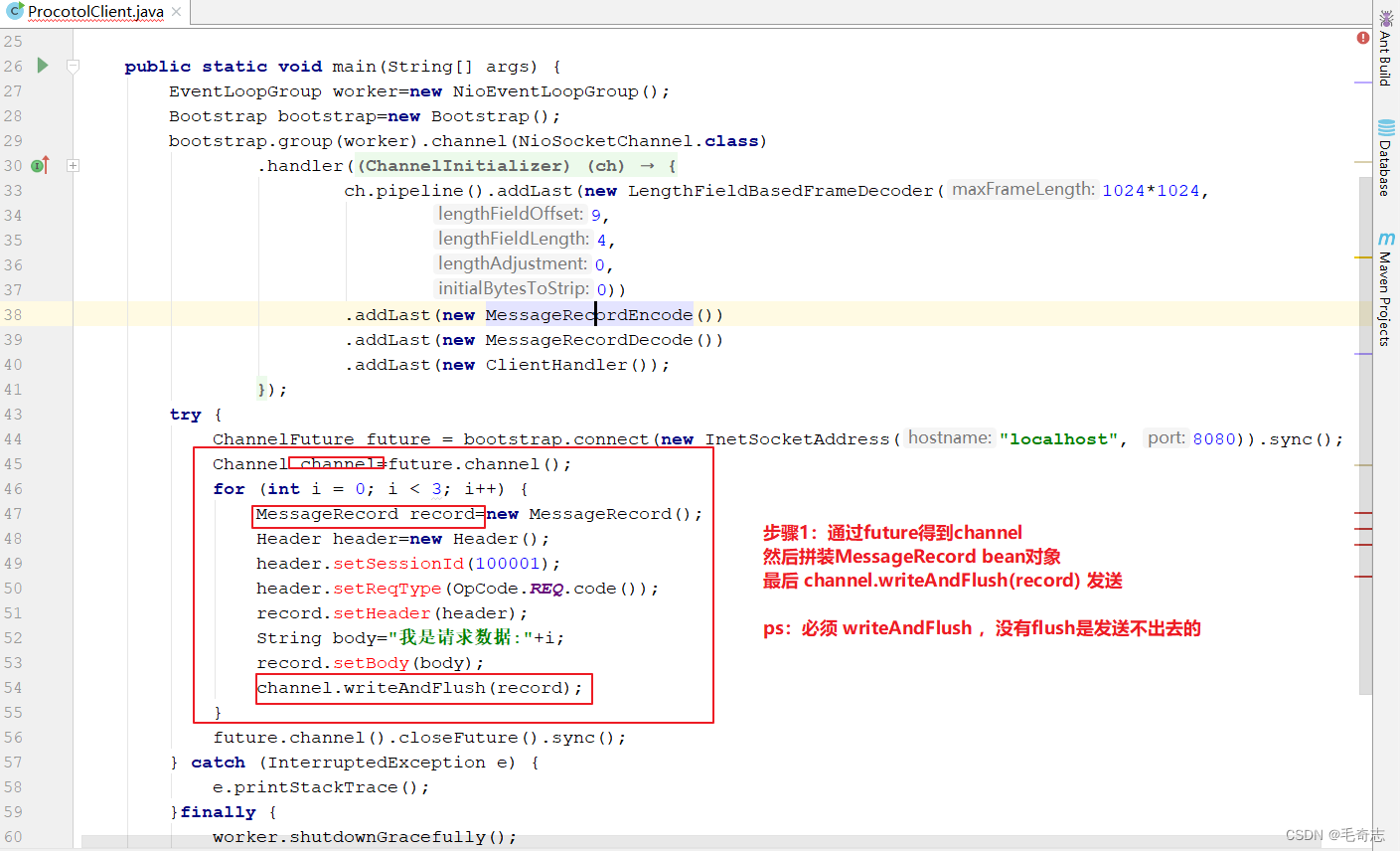Click the initialBytesToStrip parameter hint
This screenshot has width=1400, height=851.
[514, 289]
